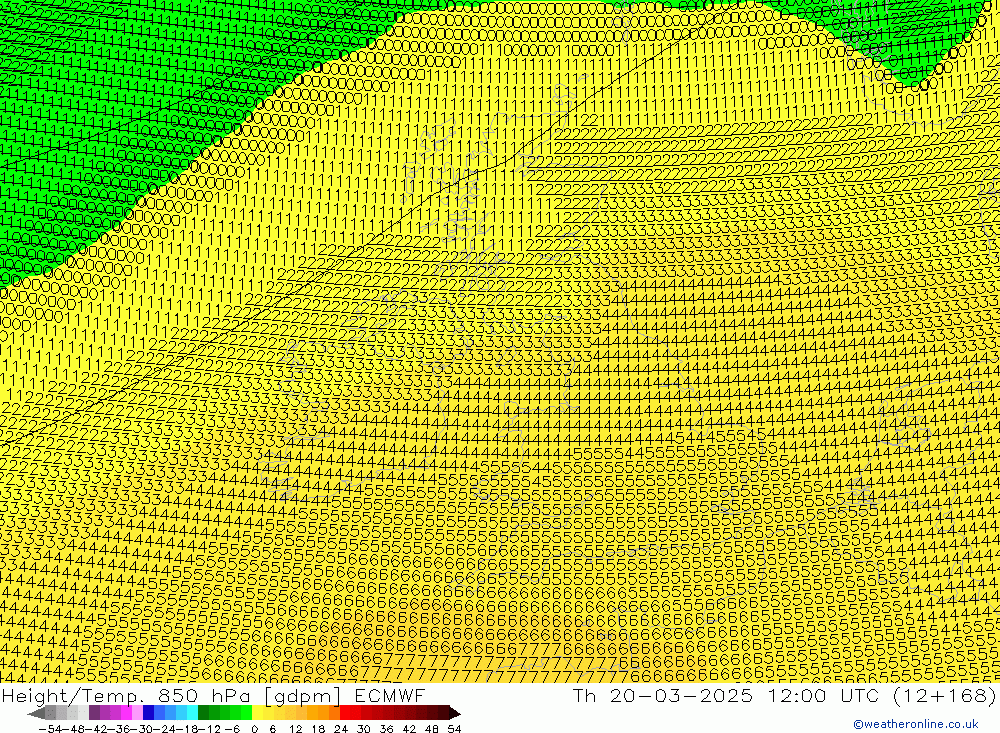The width and height of the screenshot is (1000, 733).
Task: Click the legend's left gray arrow end
Action: pos(36,713)
